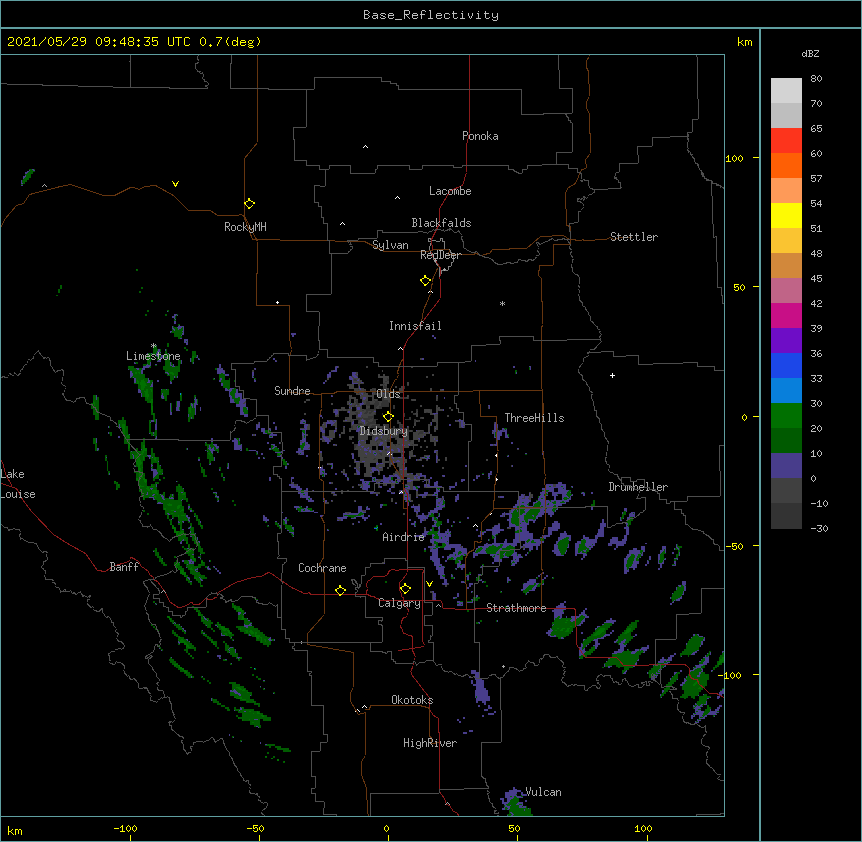Click the asterisk marker above Limestone label

[x=154, y=346]
